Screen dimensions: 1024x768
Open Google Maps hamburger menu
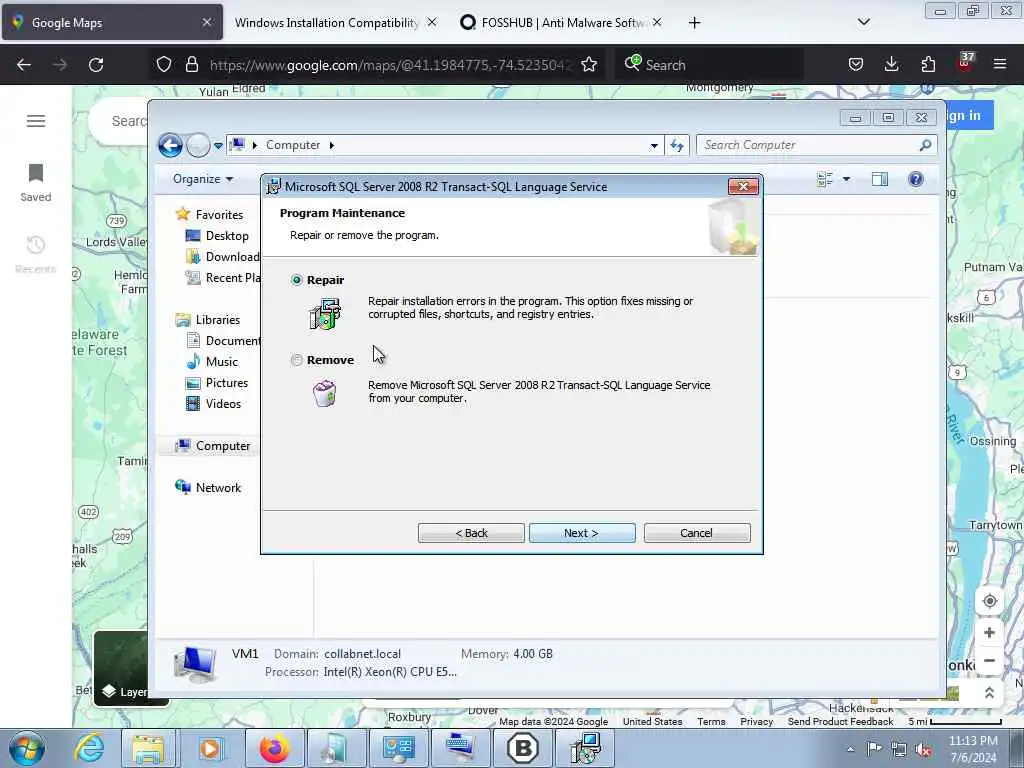36,121
